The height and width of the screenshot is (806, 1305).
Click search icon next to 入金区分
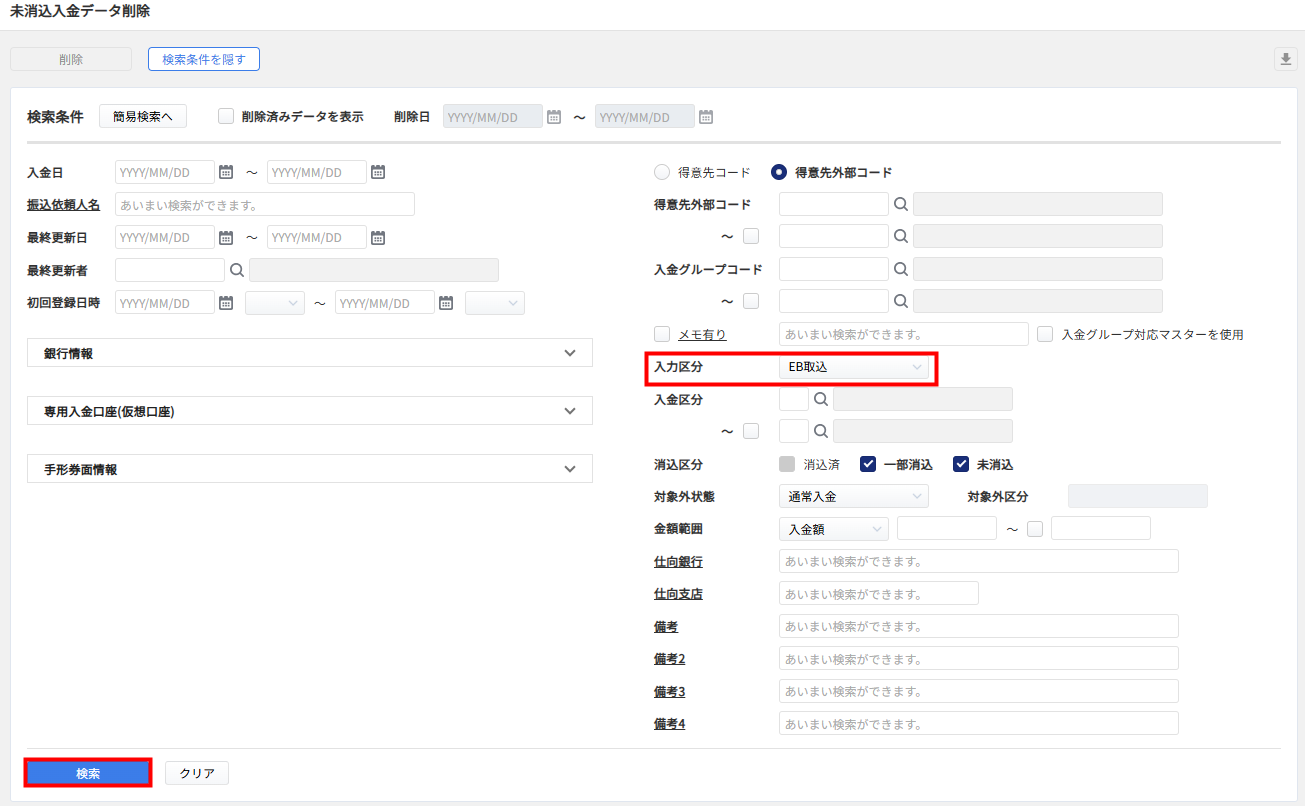[821, 400]
